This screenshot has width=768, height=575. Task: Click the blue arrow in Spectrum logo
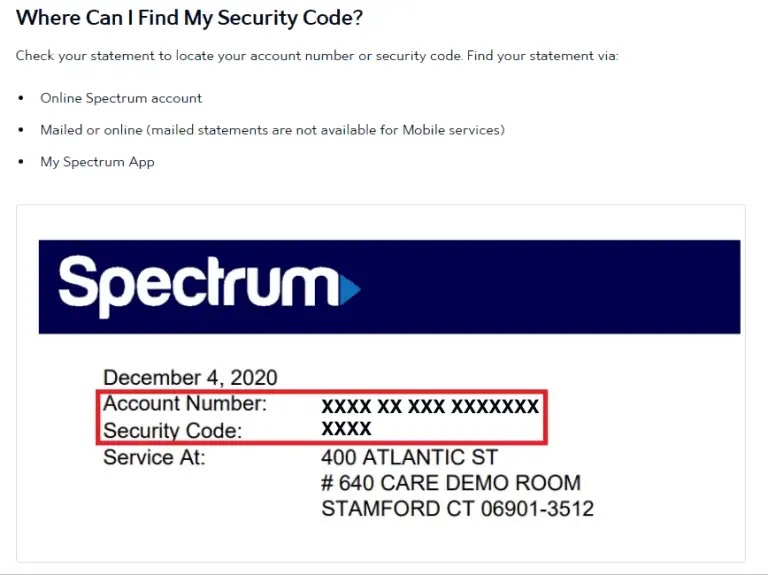pos(350,289)
